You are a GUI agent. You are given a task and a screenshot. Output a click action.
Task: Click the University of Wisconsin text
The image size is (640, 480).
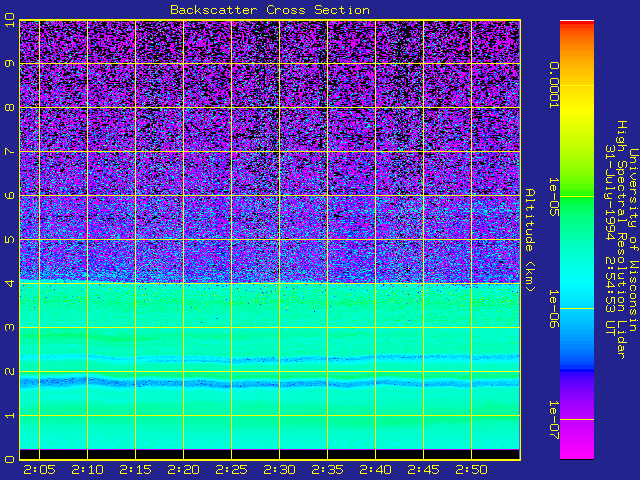633,240
